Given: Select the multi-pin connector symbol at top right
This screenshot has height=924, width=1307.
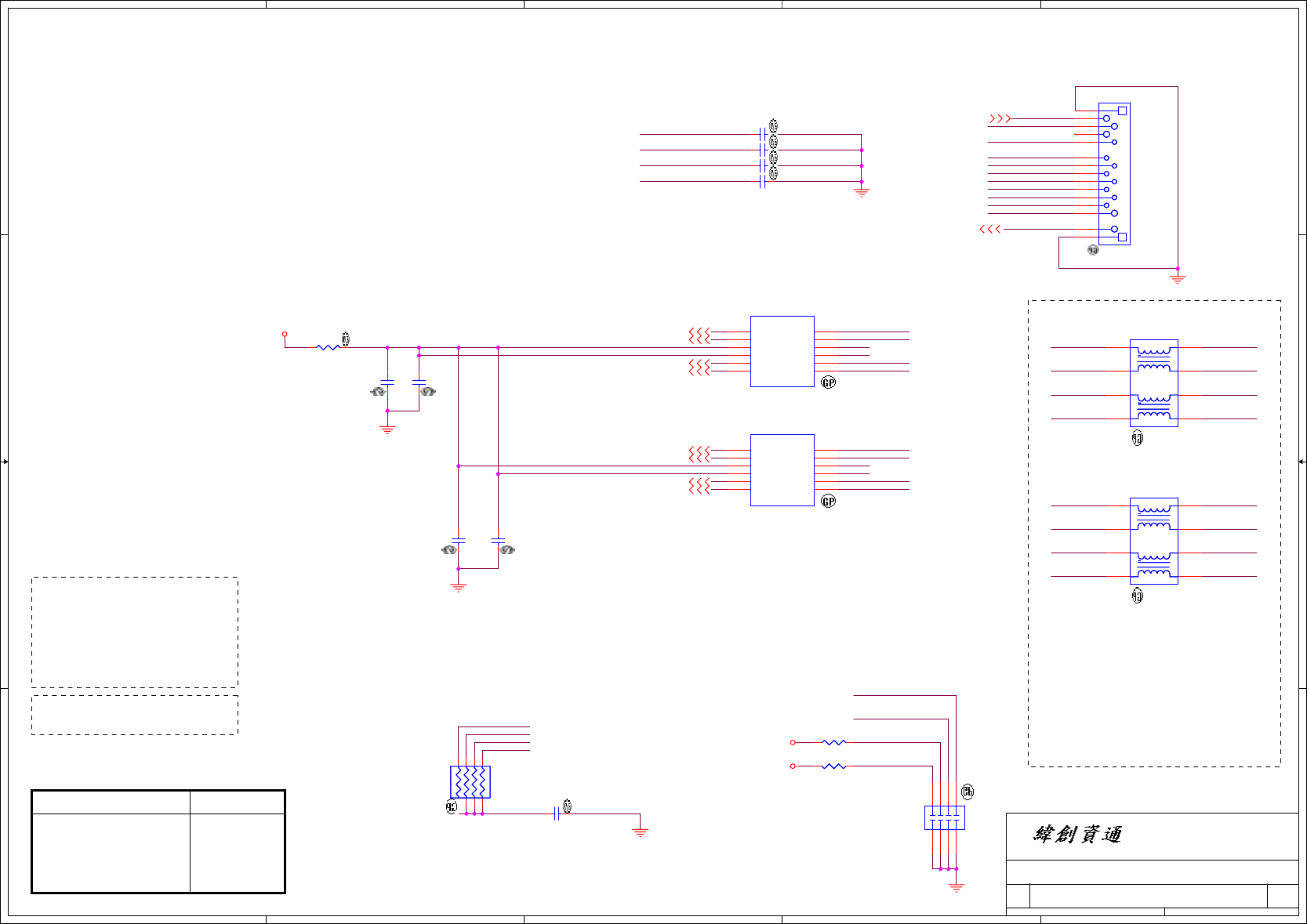Looking at the screenshot, I should (1114, 174).
